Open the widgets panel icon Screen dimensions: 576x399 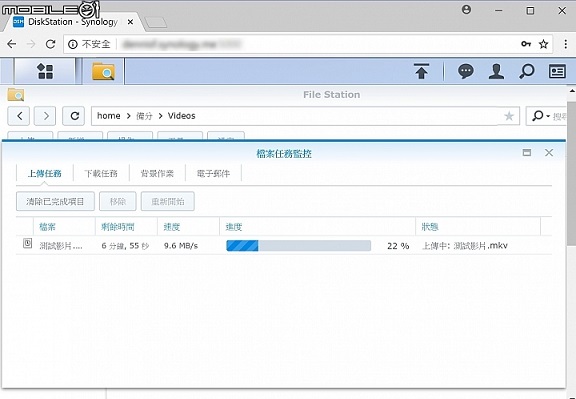557,71
